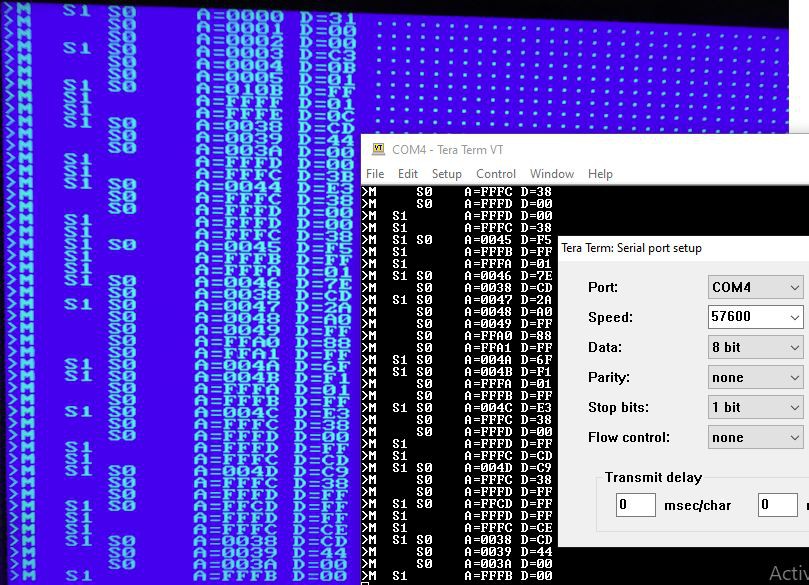Expand the Port dropdown showing COM4
This screenshot has width=809, height=585.
pyautogui.click(x=795, y=287)
